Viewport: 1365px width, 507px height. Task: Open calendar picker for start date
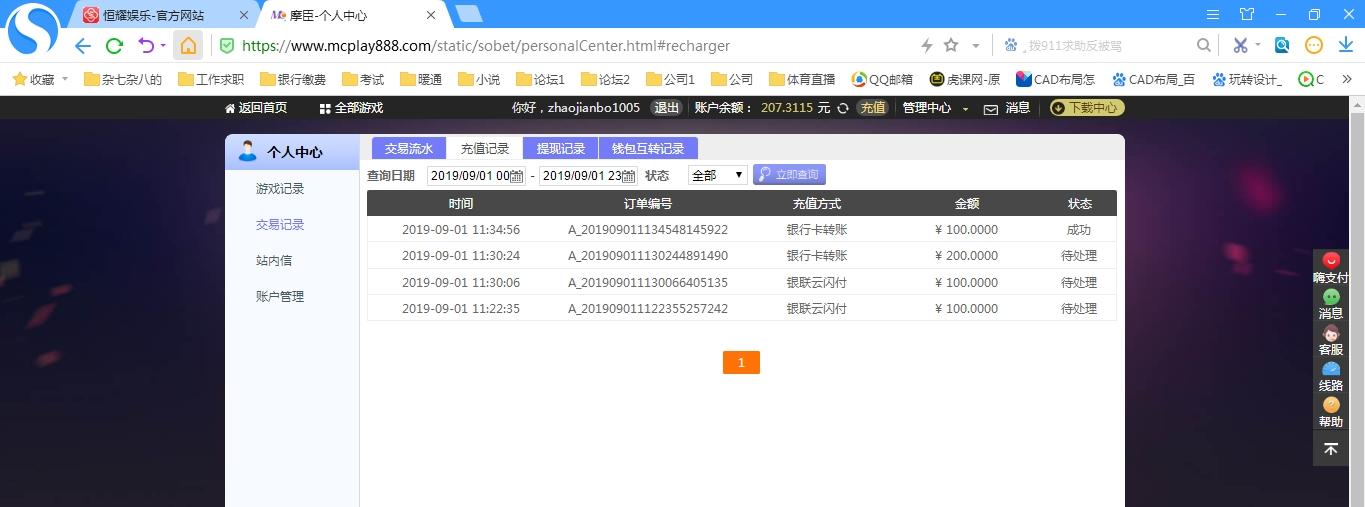click(517, 176)
